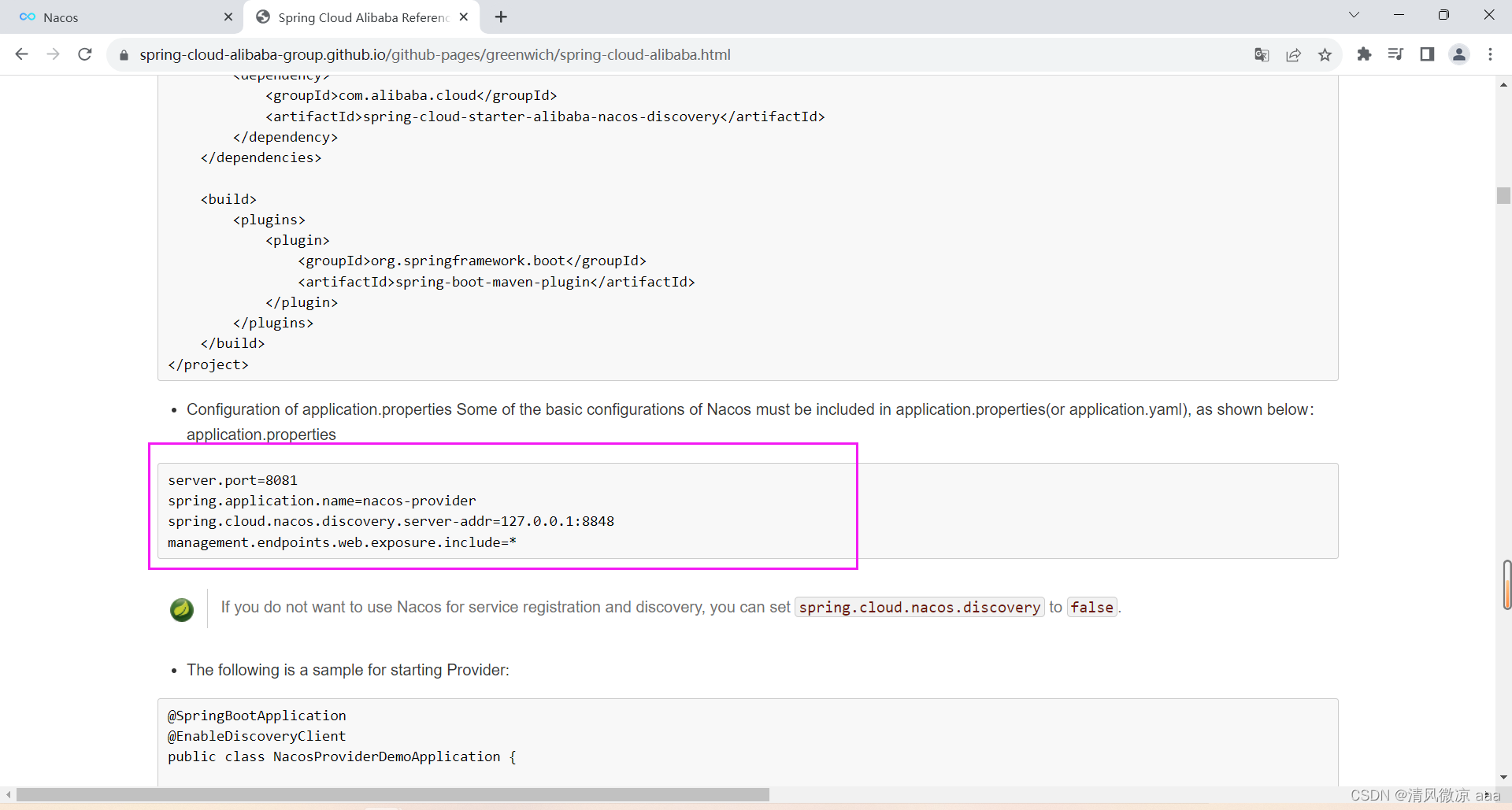
Task: Click management.endpoints.web.exposure.include line
Action: click(342, 542)
